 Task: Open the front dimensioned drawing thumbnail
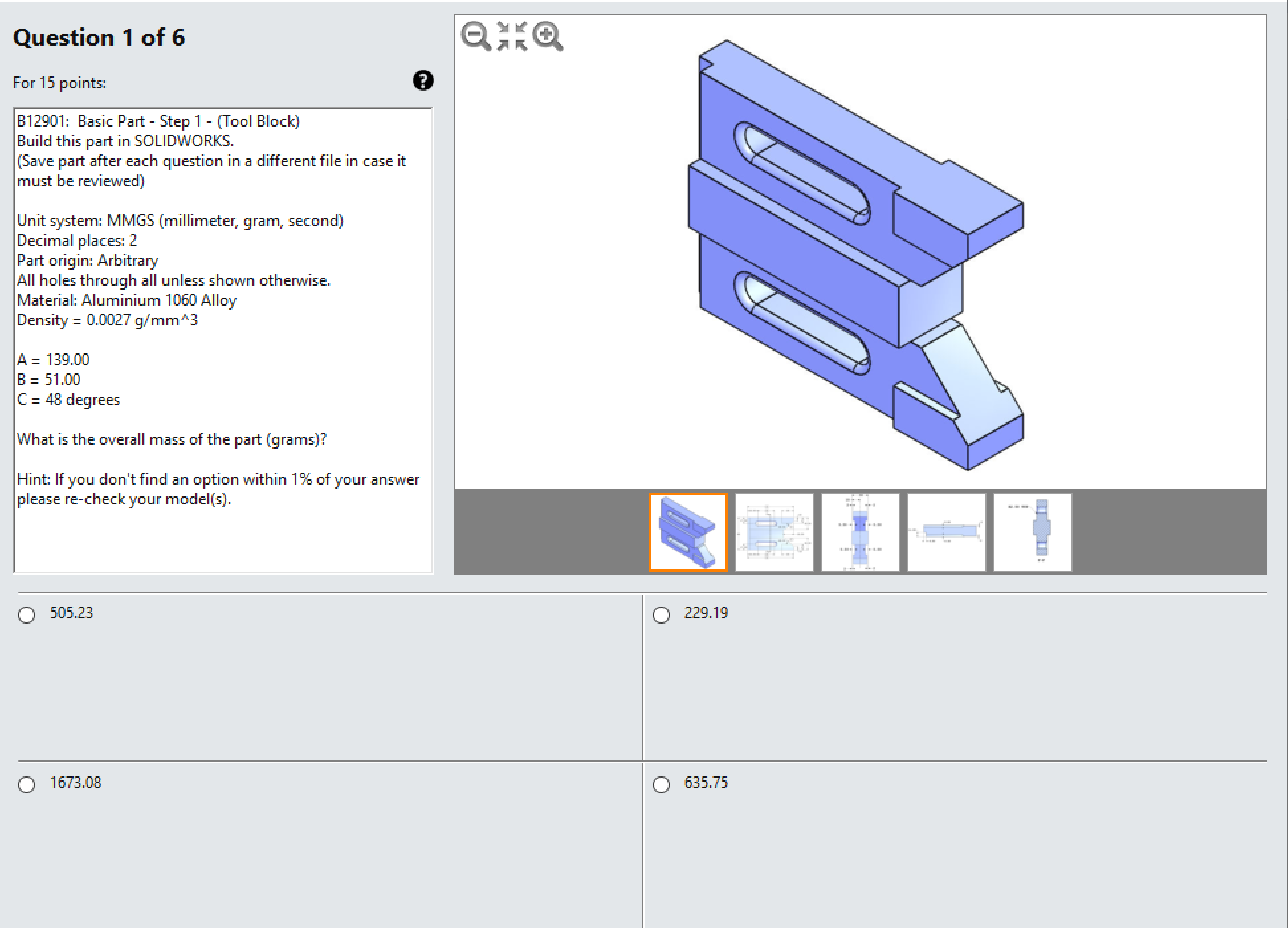[774, 532]
